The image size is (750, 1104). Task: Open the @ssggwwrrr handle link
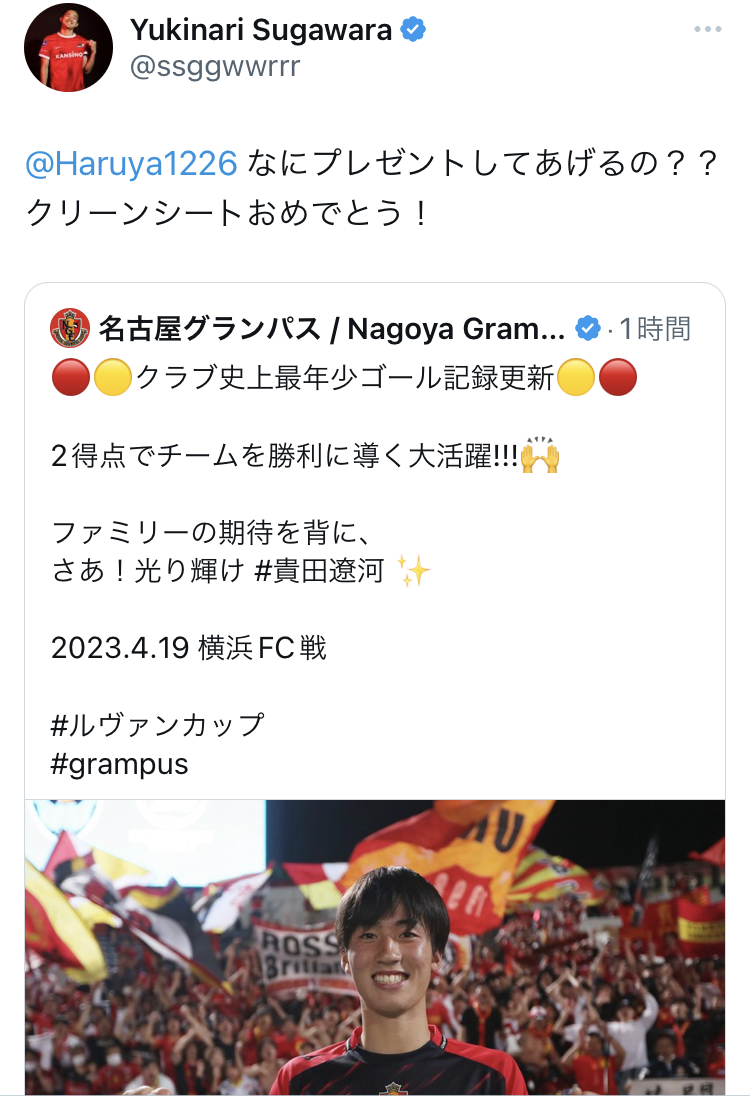pyautogui.click(x=215, y=67)
